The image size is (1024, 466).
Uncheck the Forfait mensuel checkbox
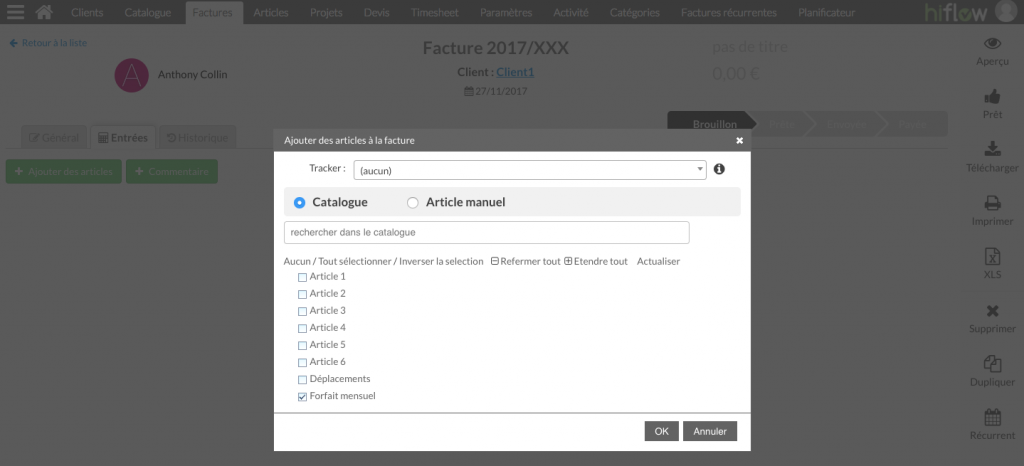pyautogui.click(x=302, y=396)
